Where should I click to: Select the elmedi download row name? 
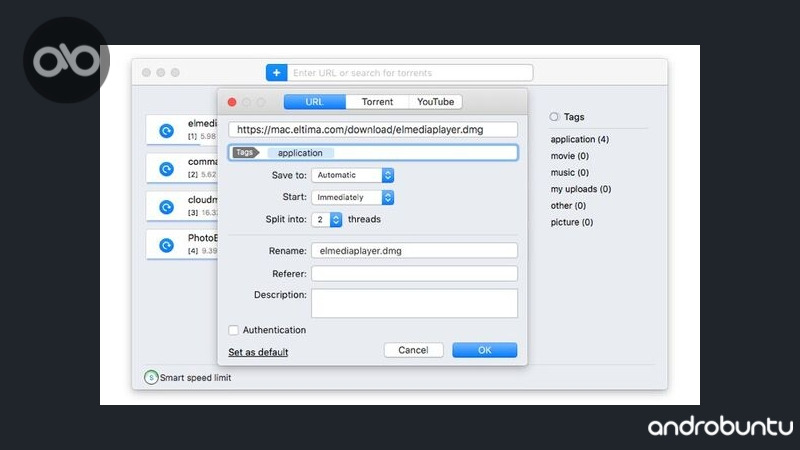point(202,123)
